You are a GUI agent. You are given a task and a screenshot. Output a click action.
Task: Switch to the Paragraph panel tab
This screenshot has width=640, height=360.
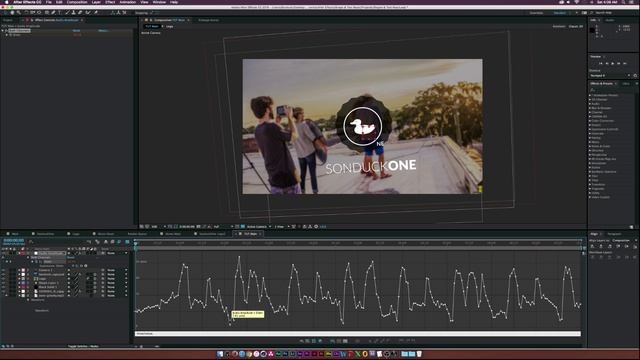pos(614,234)
